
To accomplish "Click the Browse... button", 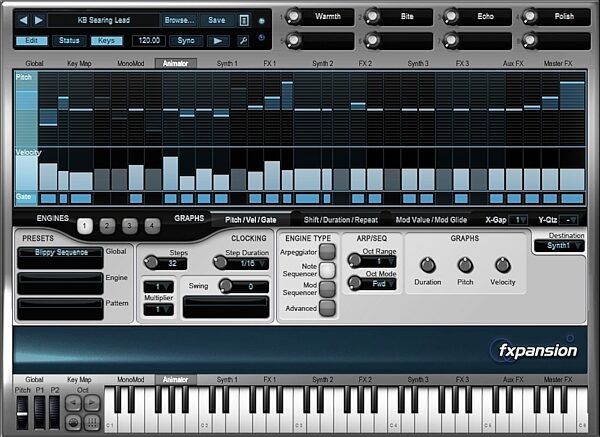I will point(179,20).
